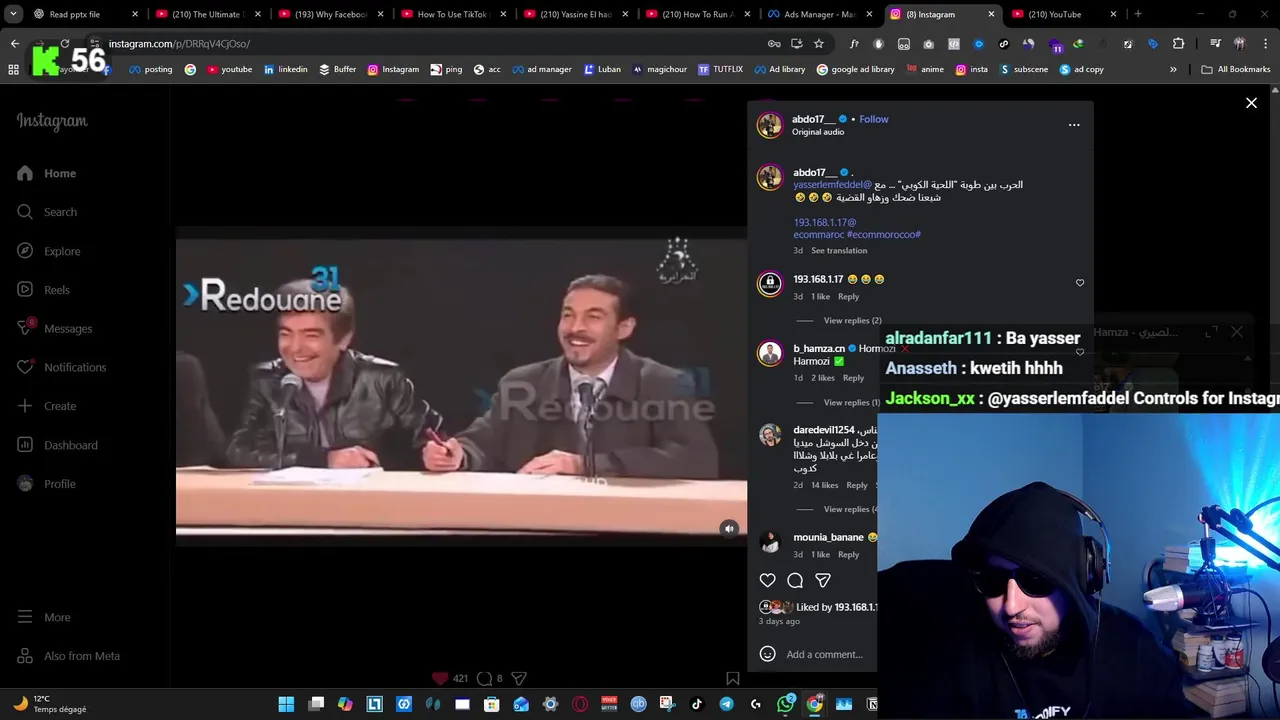Viewport: 1280px width, 720px height.
Task: Click See translation under the caption
Action: [x=839, y=251]
